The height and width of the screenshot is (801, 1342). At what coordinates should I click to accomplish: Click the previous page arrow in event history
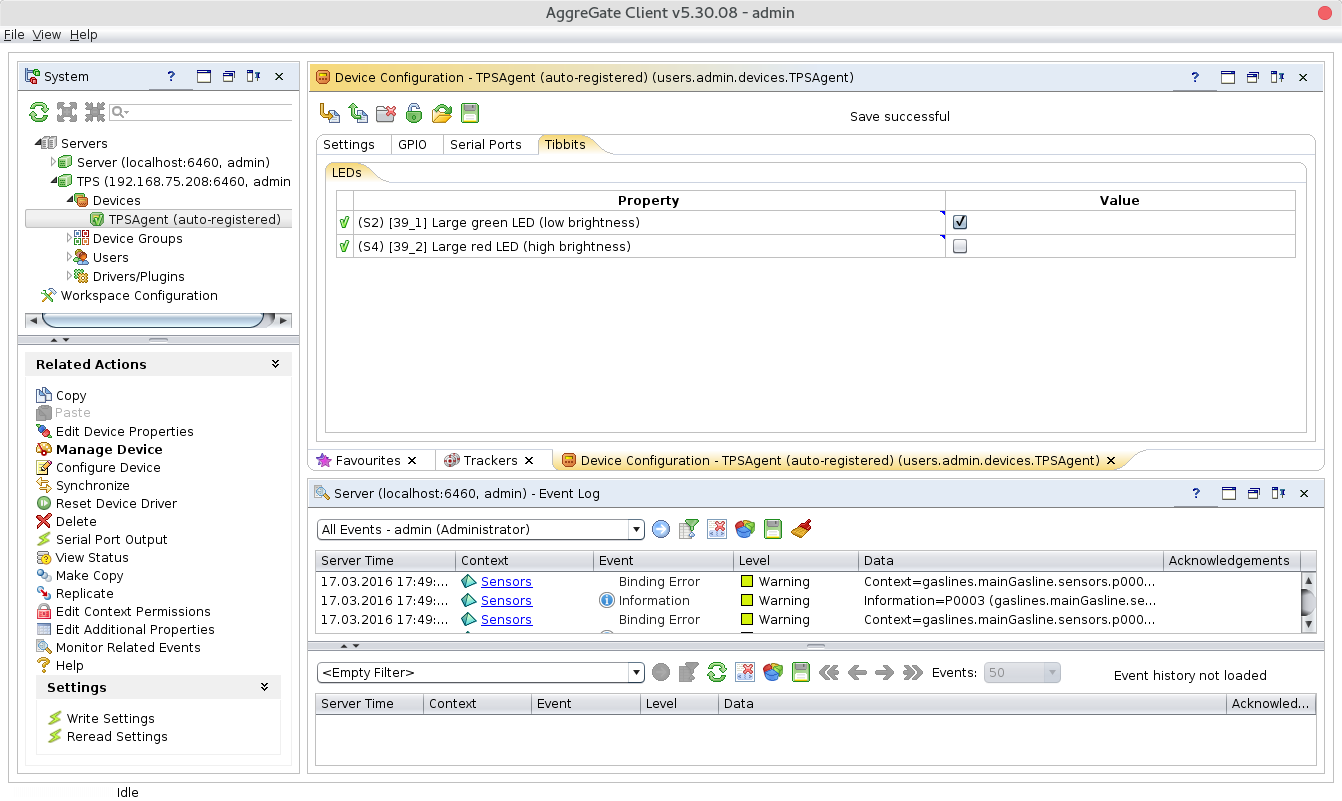(857, 673)
